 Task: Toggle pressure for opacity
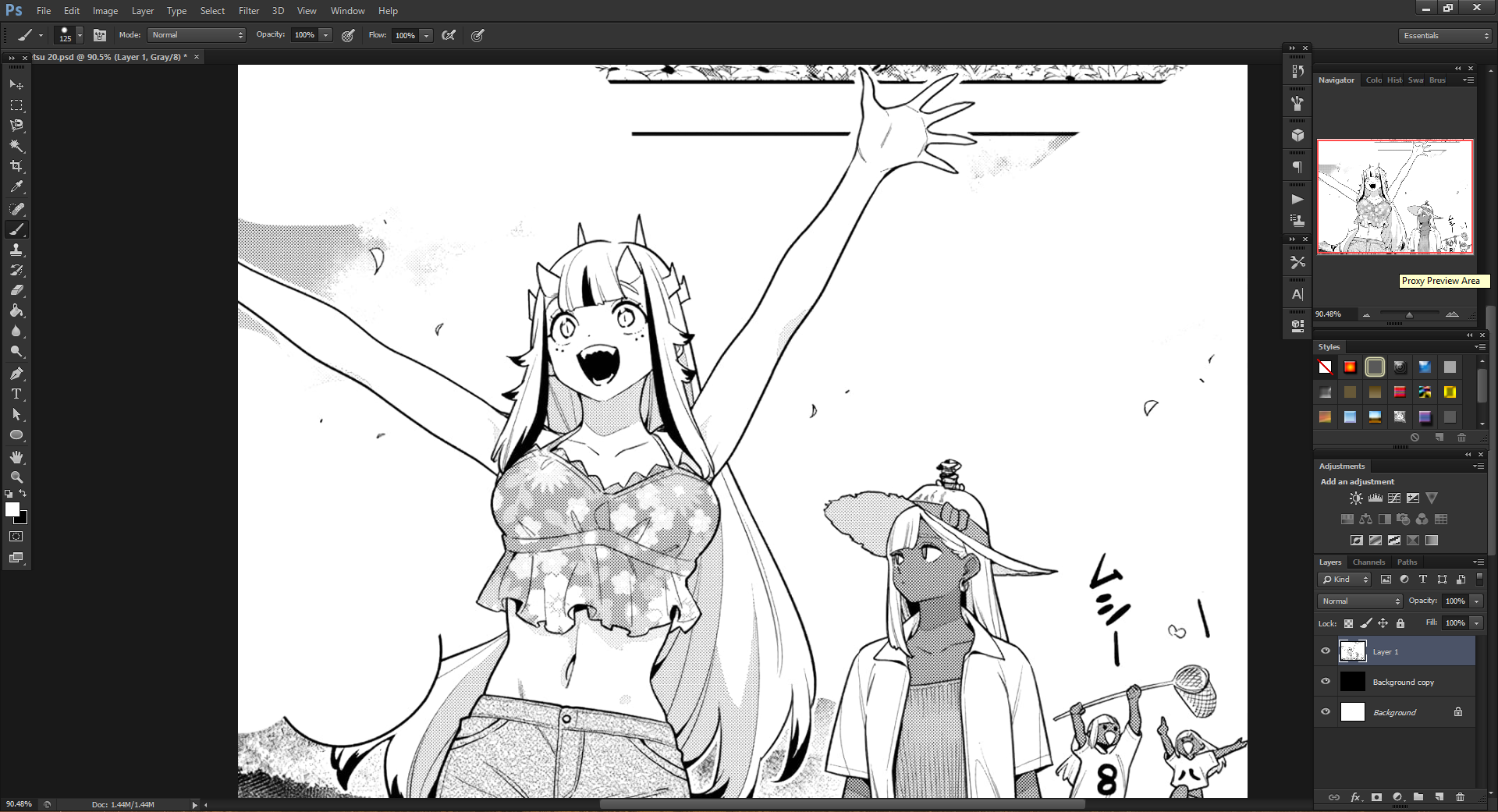click(x=349, y=35)
